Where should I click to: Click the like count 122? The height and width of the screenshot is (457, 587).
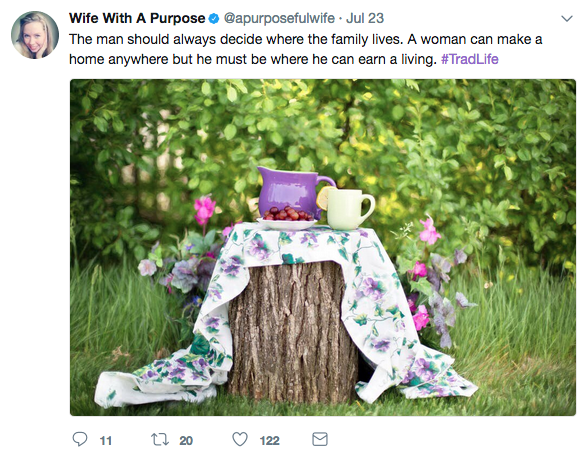270,441
